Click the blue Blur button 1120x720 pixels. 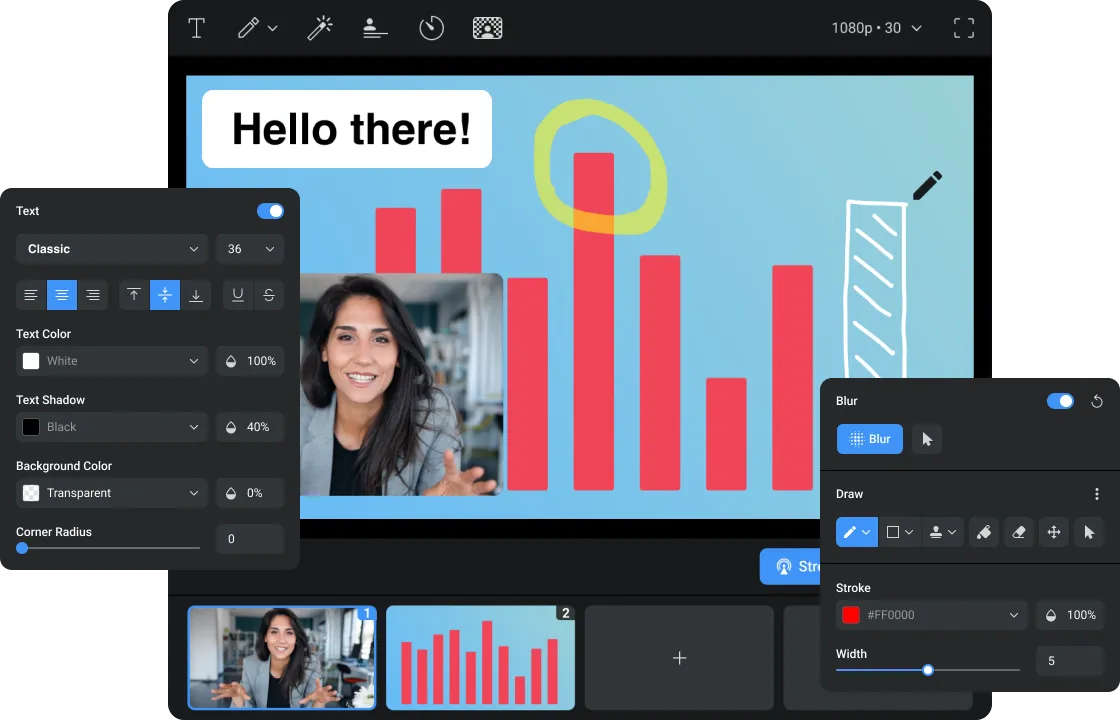click(x=870, y=439)
